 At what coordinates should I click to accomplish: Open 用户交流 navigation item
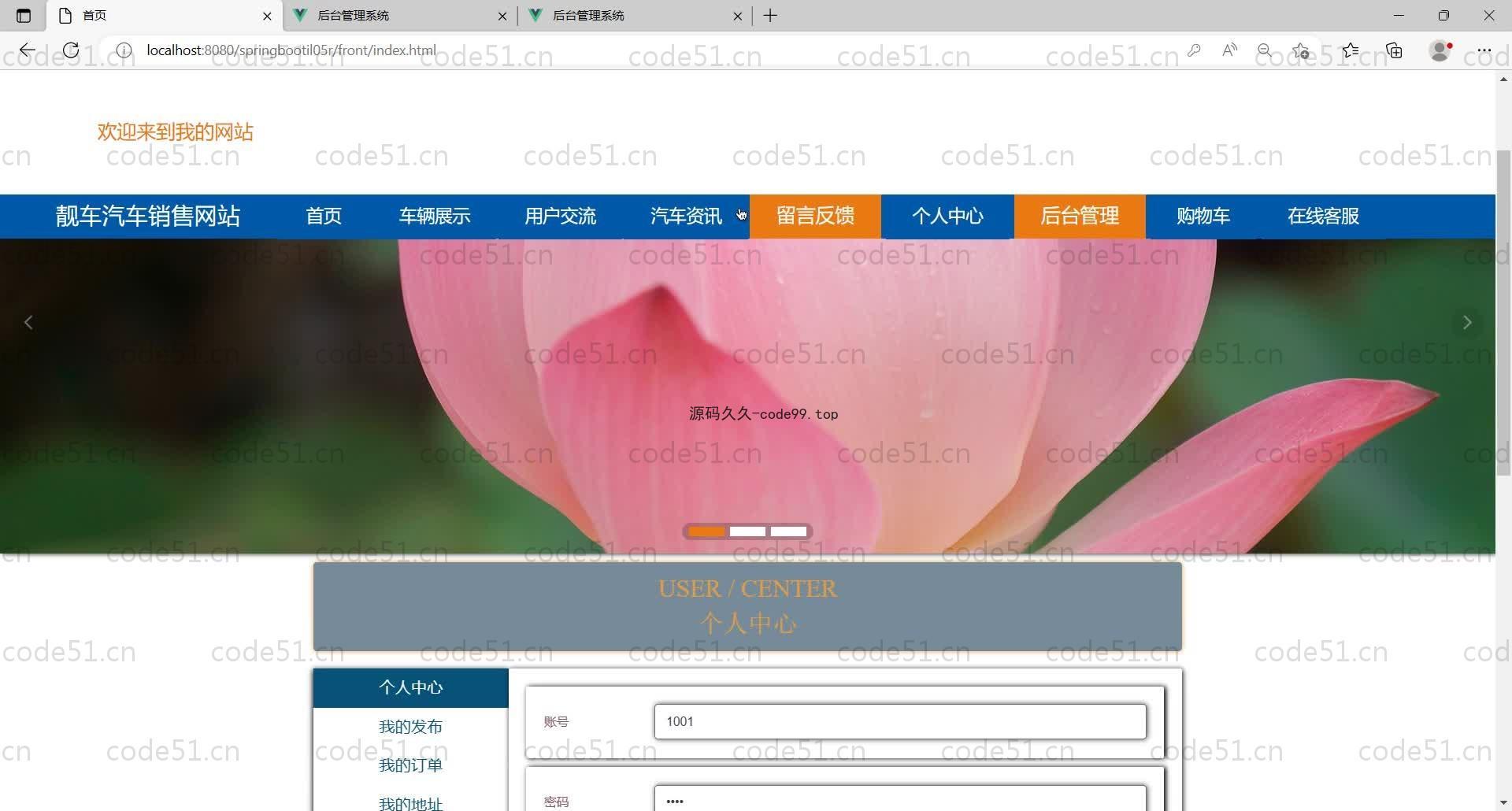561,217
